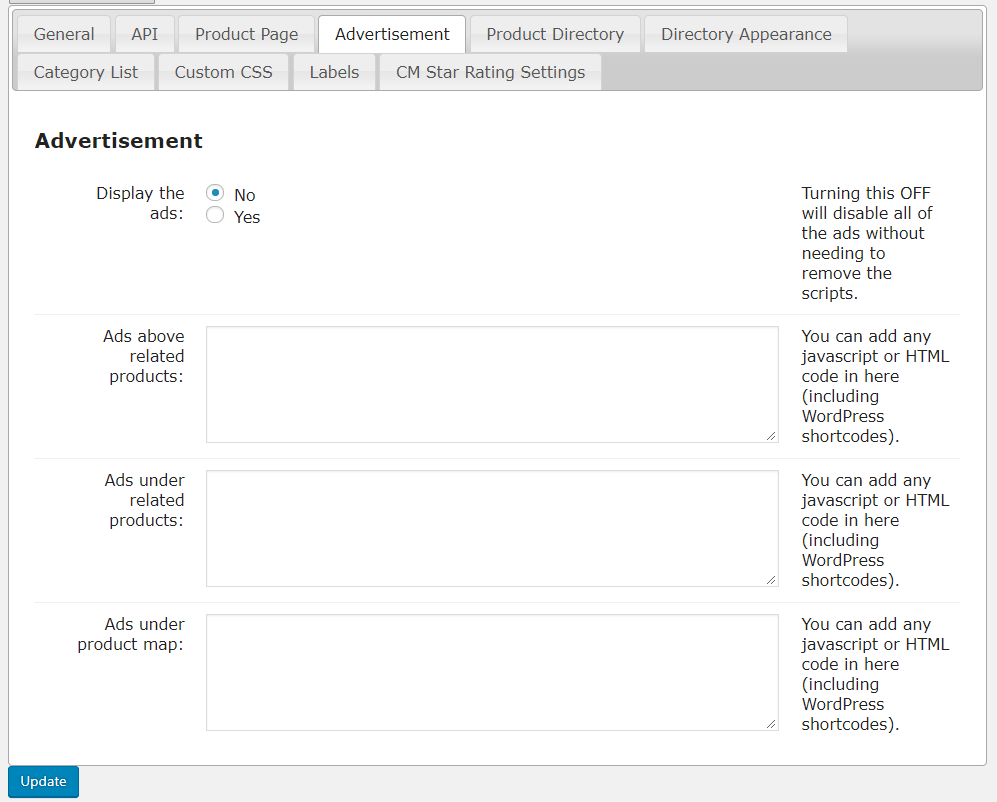Click the 'Advertisement' section heading
The width and height of the screenshot is (997, 802).
pos(118,141)
